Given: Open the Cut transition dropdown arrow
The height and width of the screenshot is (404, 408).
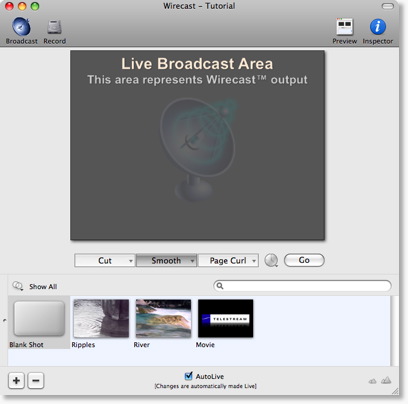Looking at the screenshot, I should click(131, 261).
